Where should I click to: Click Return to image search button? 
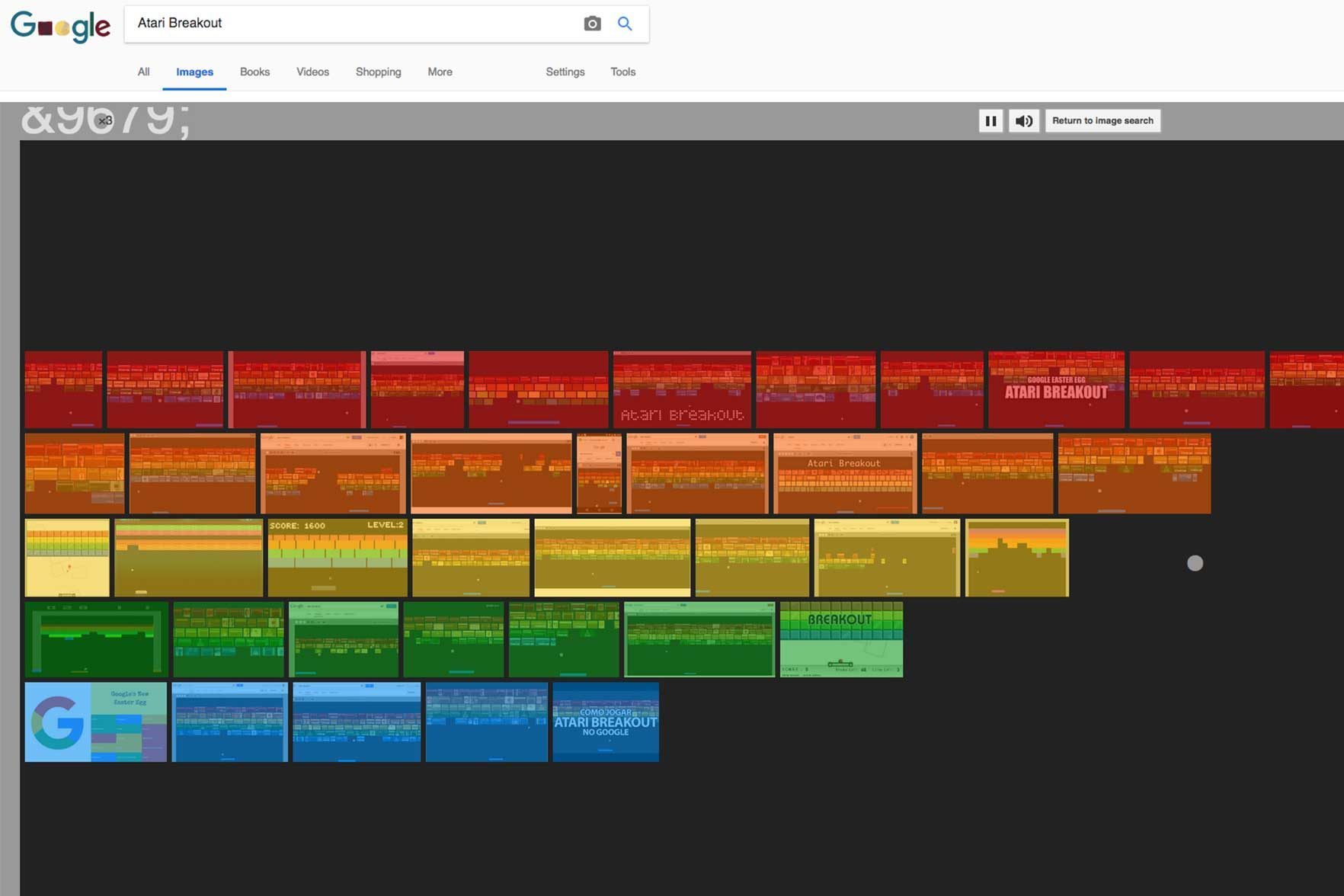[x=1102, y=120]
